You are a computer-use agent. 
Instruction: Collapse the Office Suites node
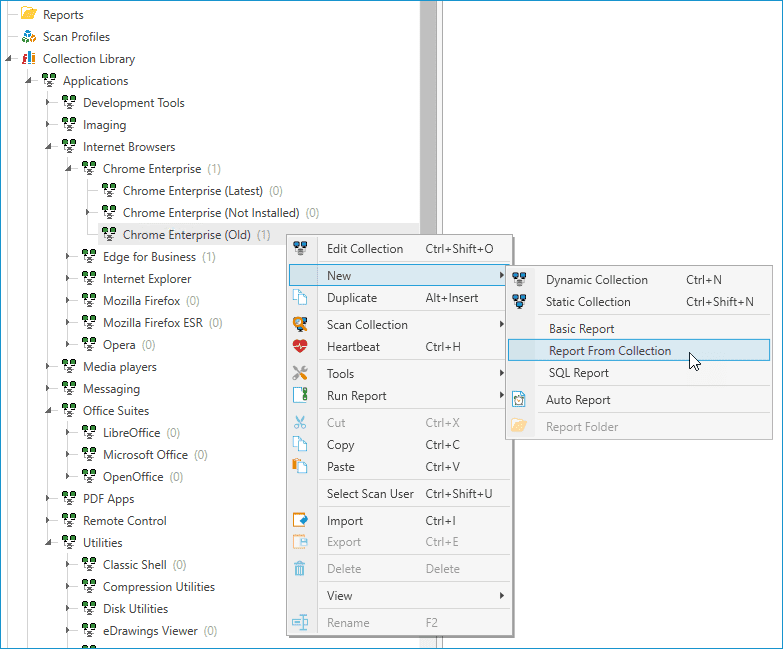coord(48,411)
